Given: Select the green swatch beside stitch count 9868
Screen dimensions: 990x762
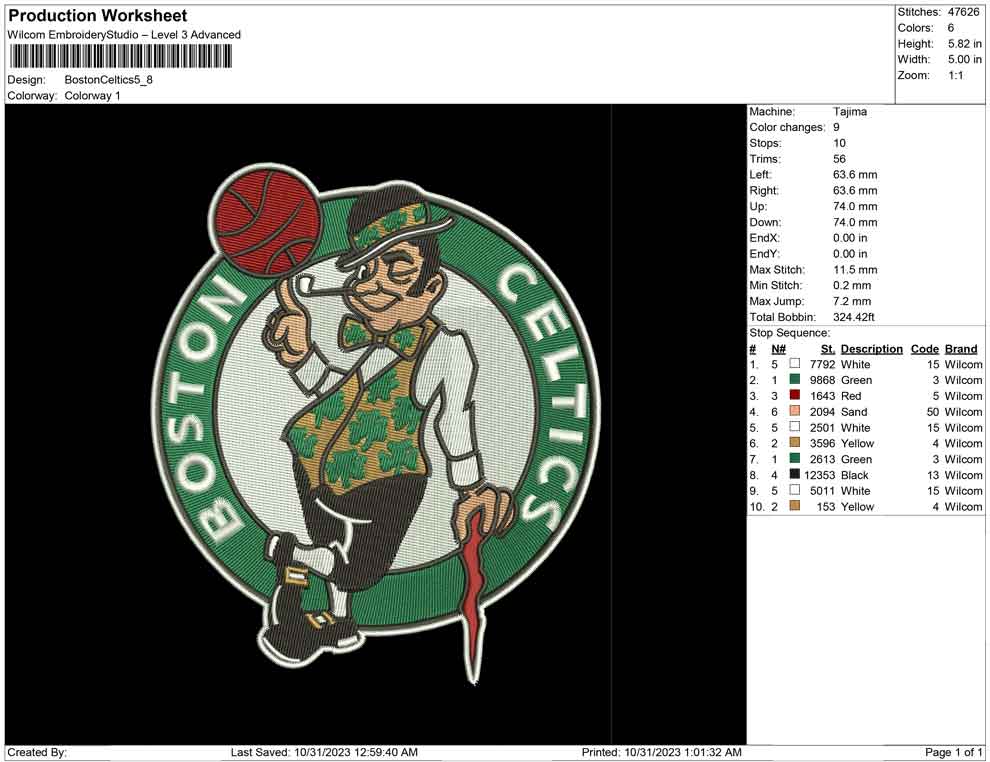Looking at the screenshot, I should click(x=795, y=379).
